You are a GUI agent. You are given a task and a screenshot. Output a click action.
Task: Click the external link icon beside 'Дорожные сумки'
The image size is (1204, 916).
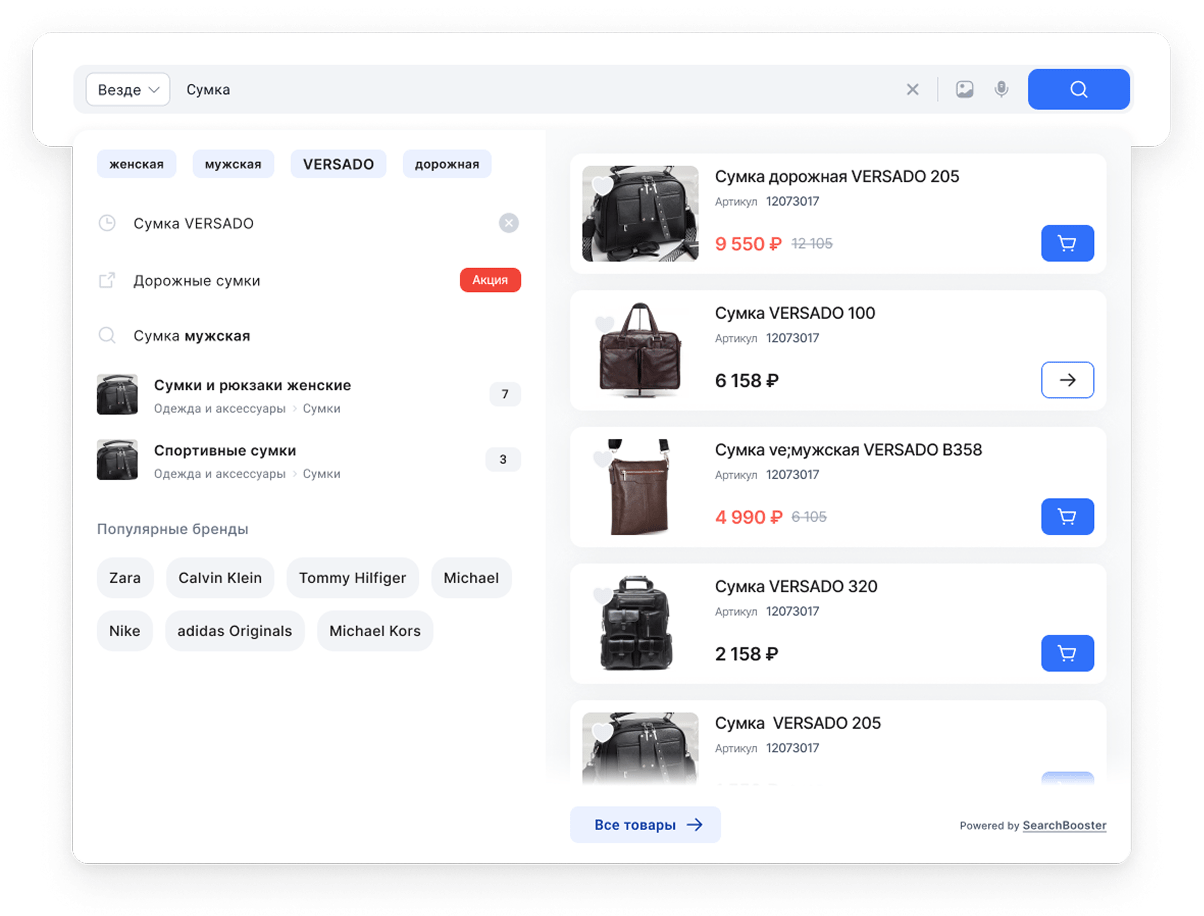tap(107, 280)
